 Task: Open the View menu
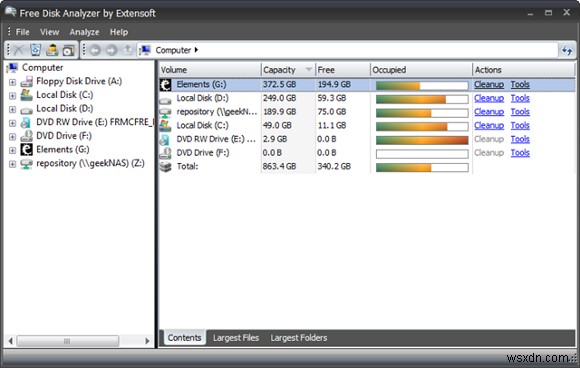tap(50, 32)
